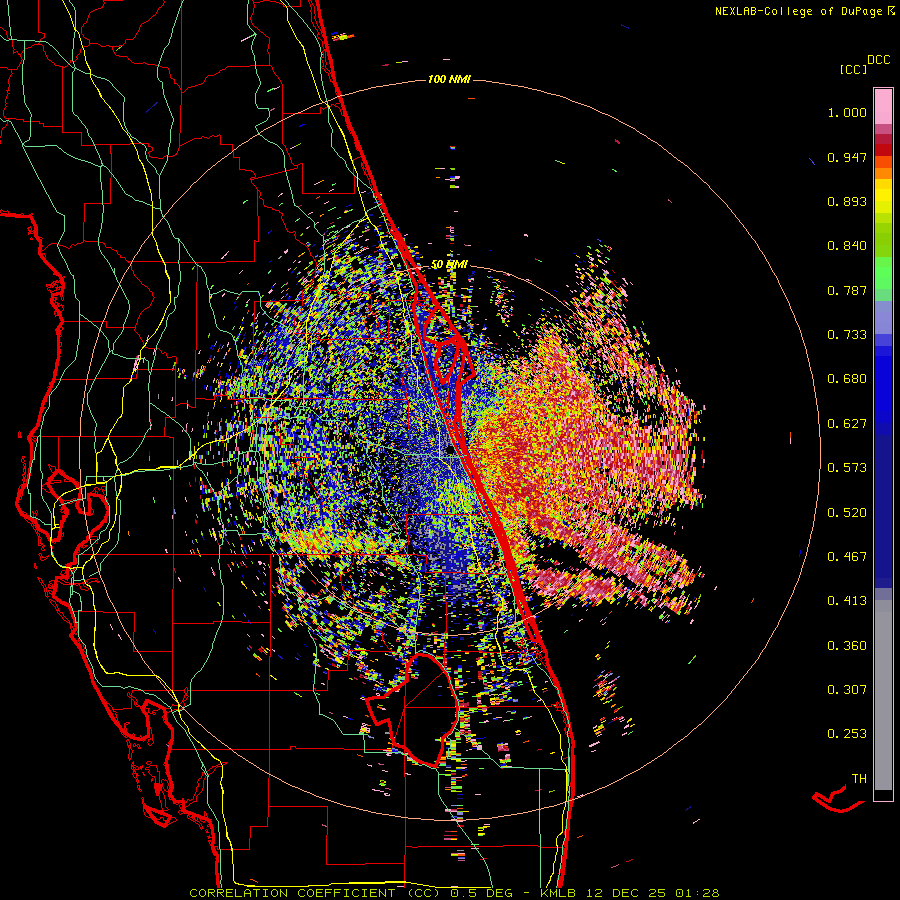Pick the gray color bar segment near 0.307

883,695
